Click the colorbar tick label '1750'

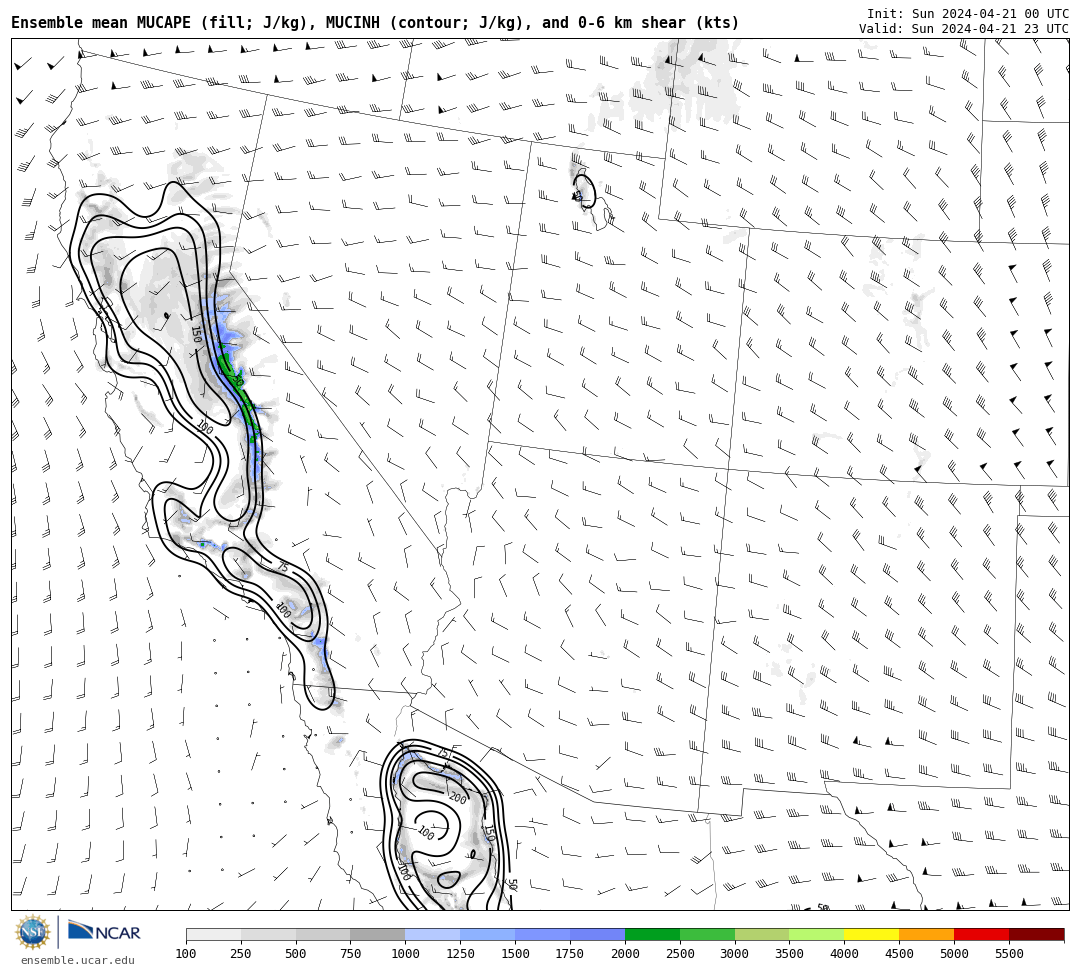click(570, 954)
